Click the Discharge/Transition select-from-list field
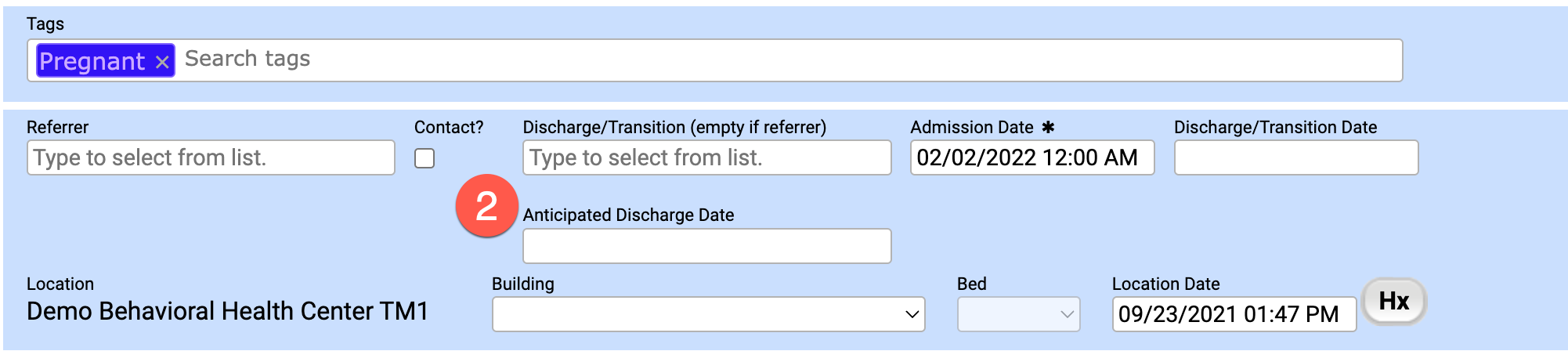The image size is (1568, 351). [706, 157]
